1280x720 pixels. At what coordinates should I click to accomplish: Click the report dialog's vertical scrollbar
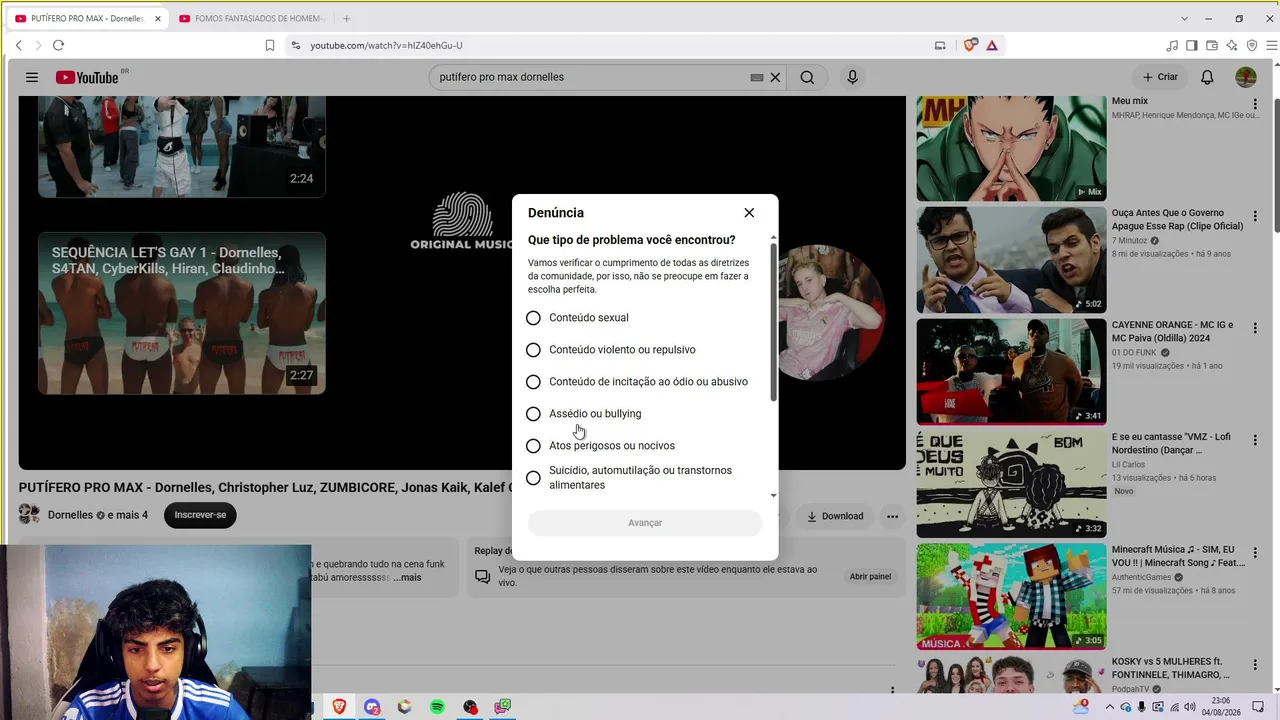pyautogui.click(x=773, y=322)
